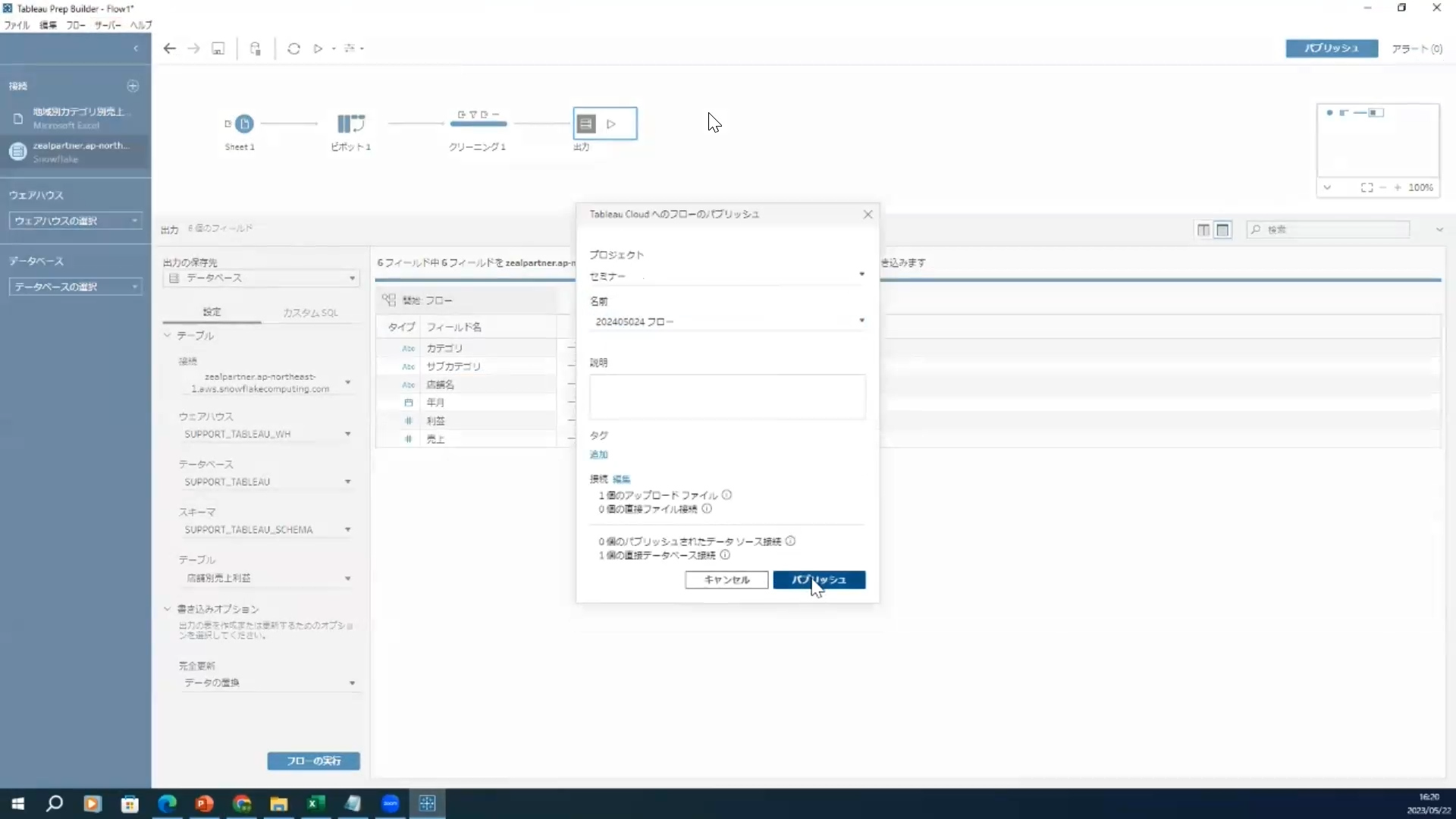
Task: Select the Sheet 1 input step
Action: click(244, 124)
